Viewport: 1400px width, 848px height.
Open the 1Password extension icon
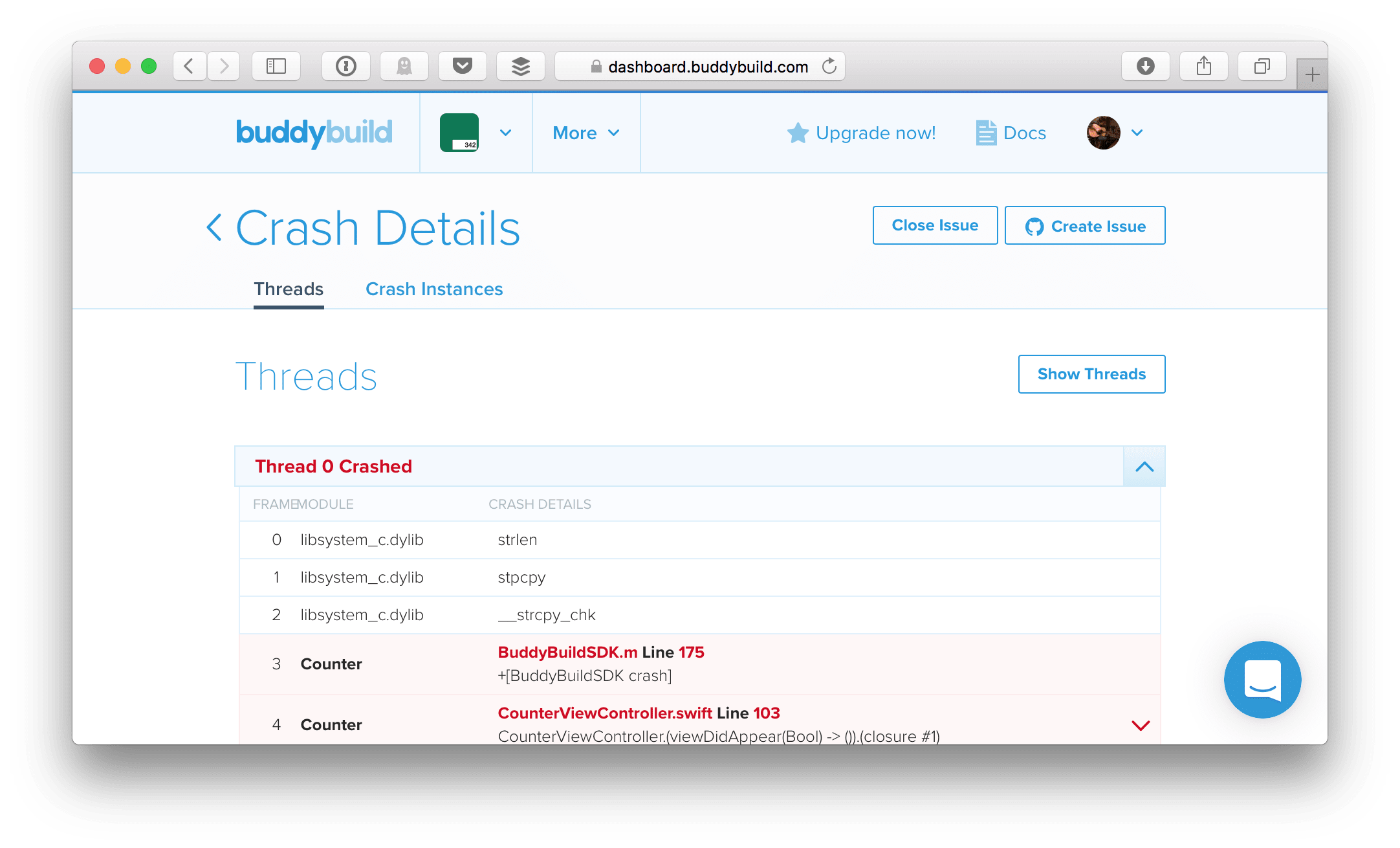[346, 66]
